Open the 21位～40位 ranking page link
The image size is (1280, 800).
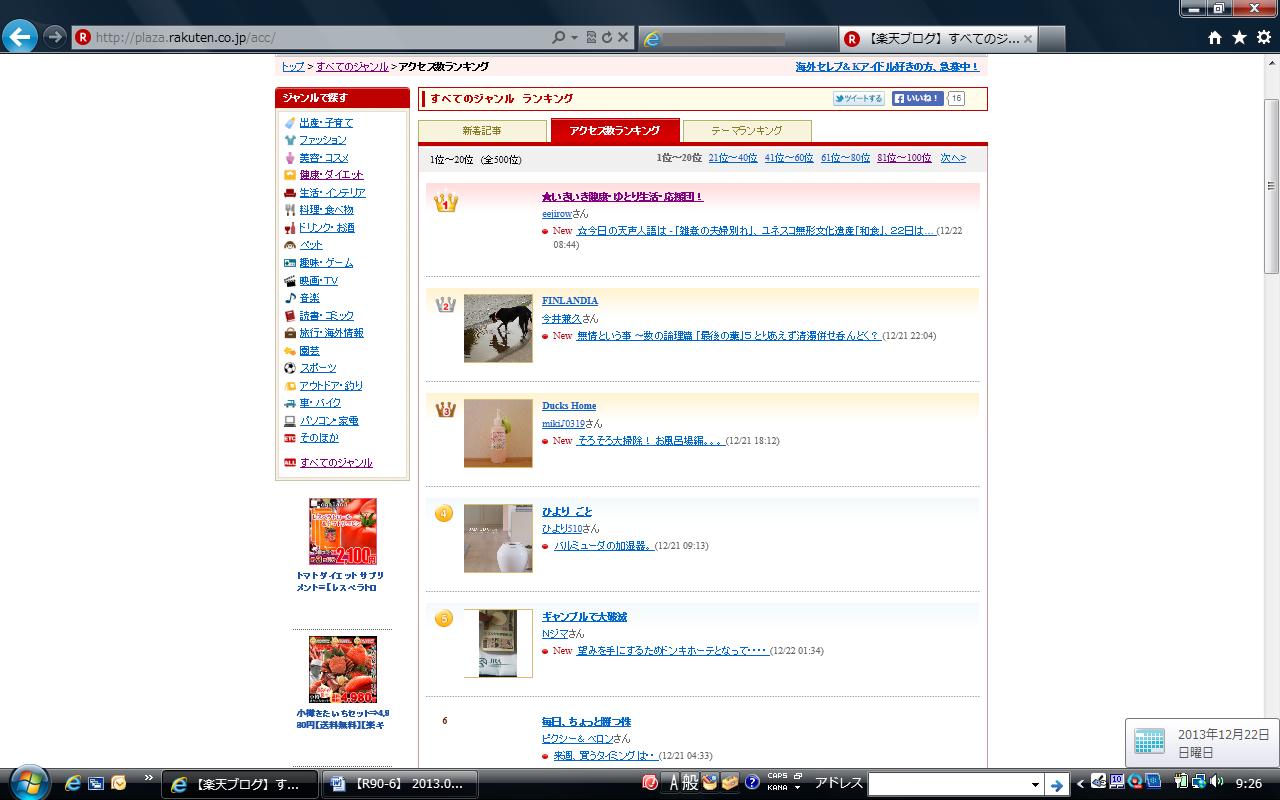point(732,158)
